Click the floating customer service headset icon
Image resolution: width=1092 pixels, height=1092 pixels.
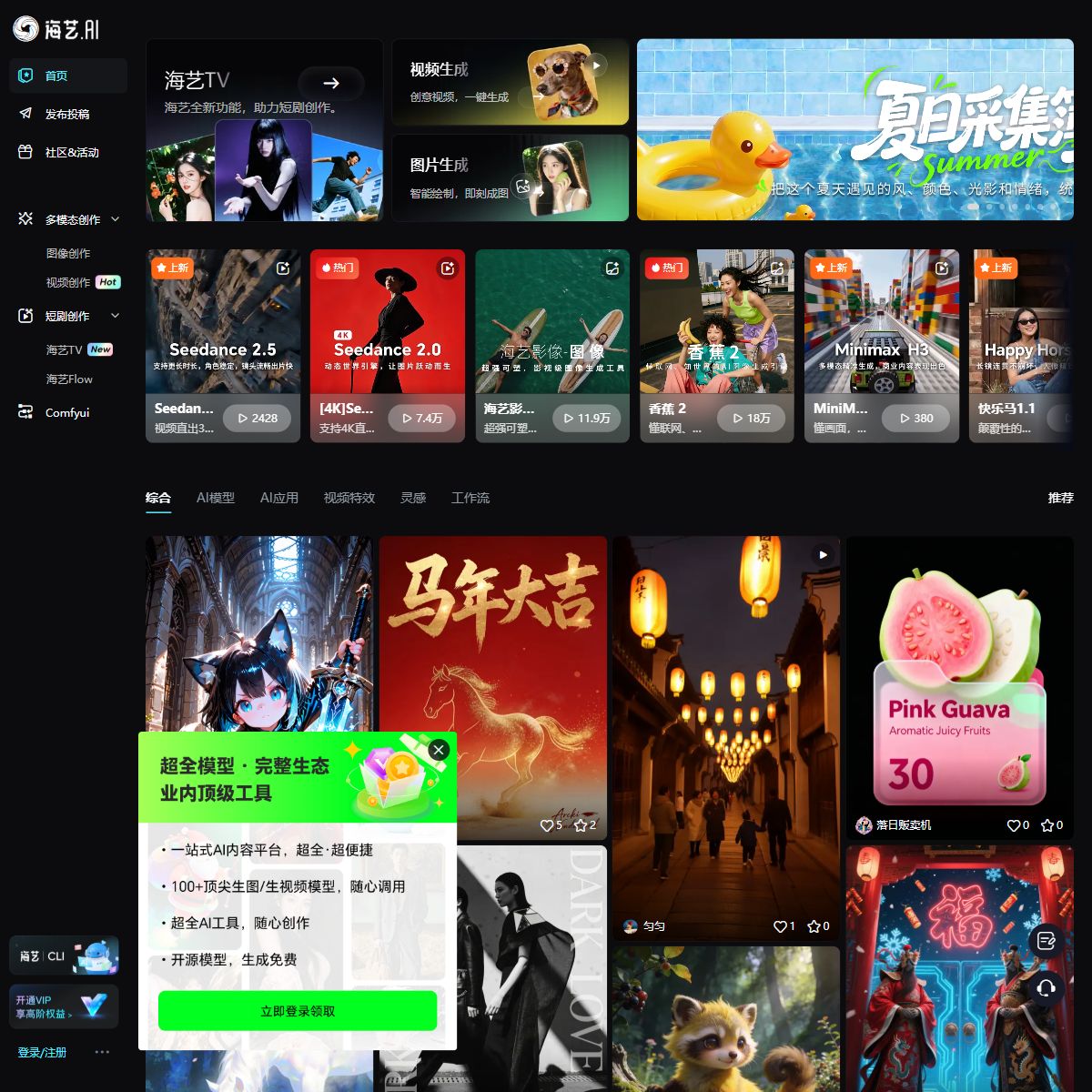click(x=1046, y=987)
